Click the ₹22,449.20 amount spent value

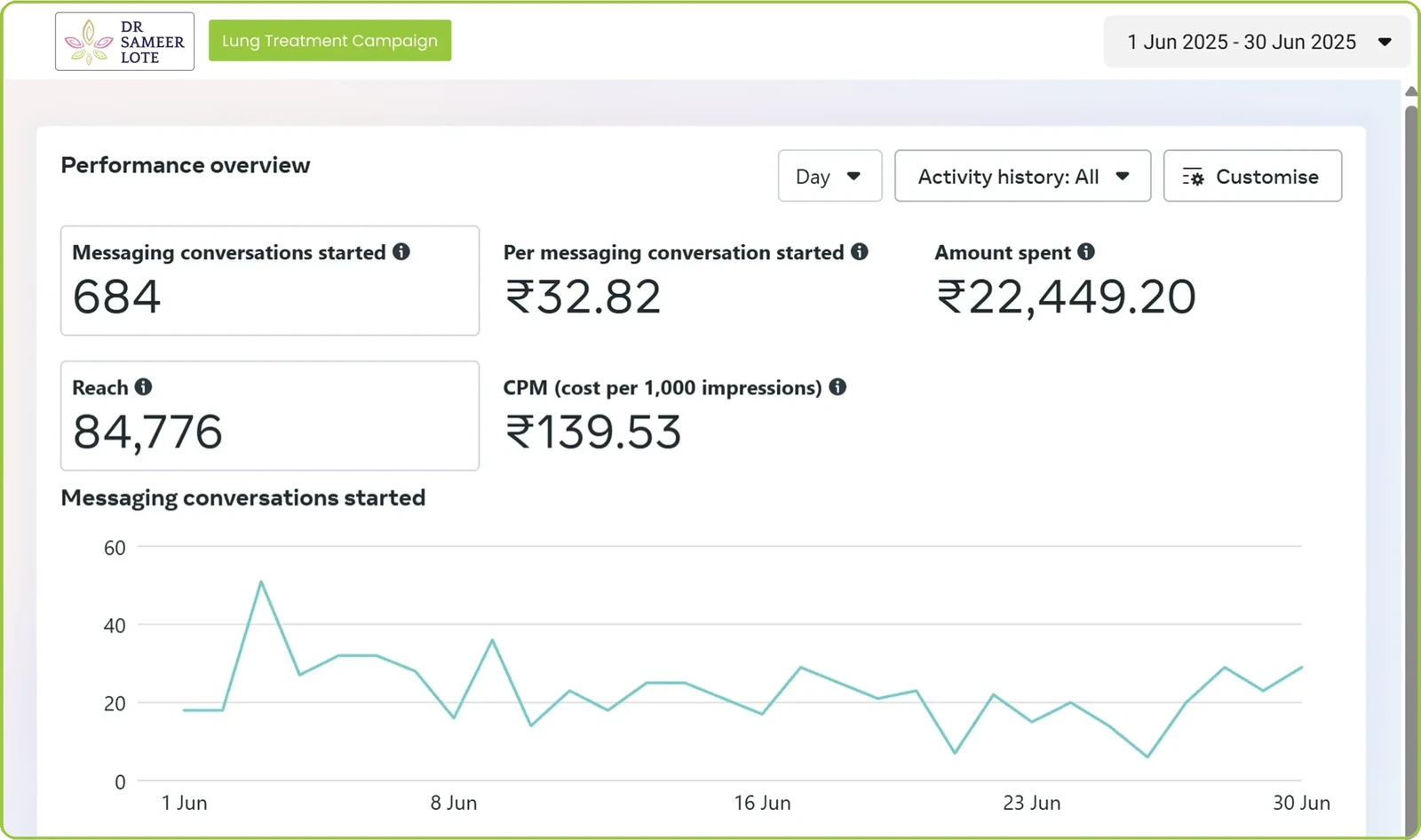(x=1066, y=297)
